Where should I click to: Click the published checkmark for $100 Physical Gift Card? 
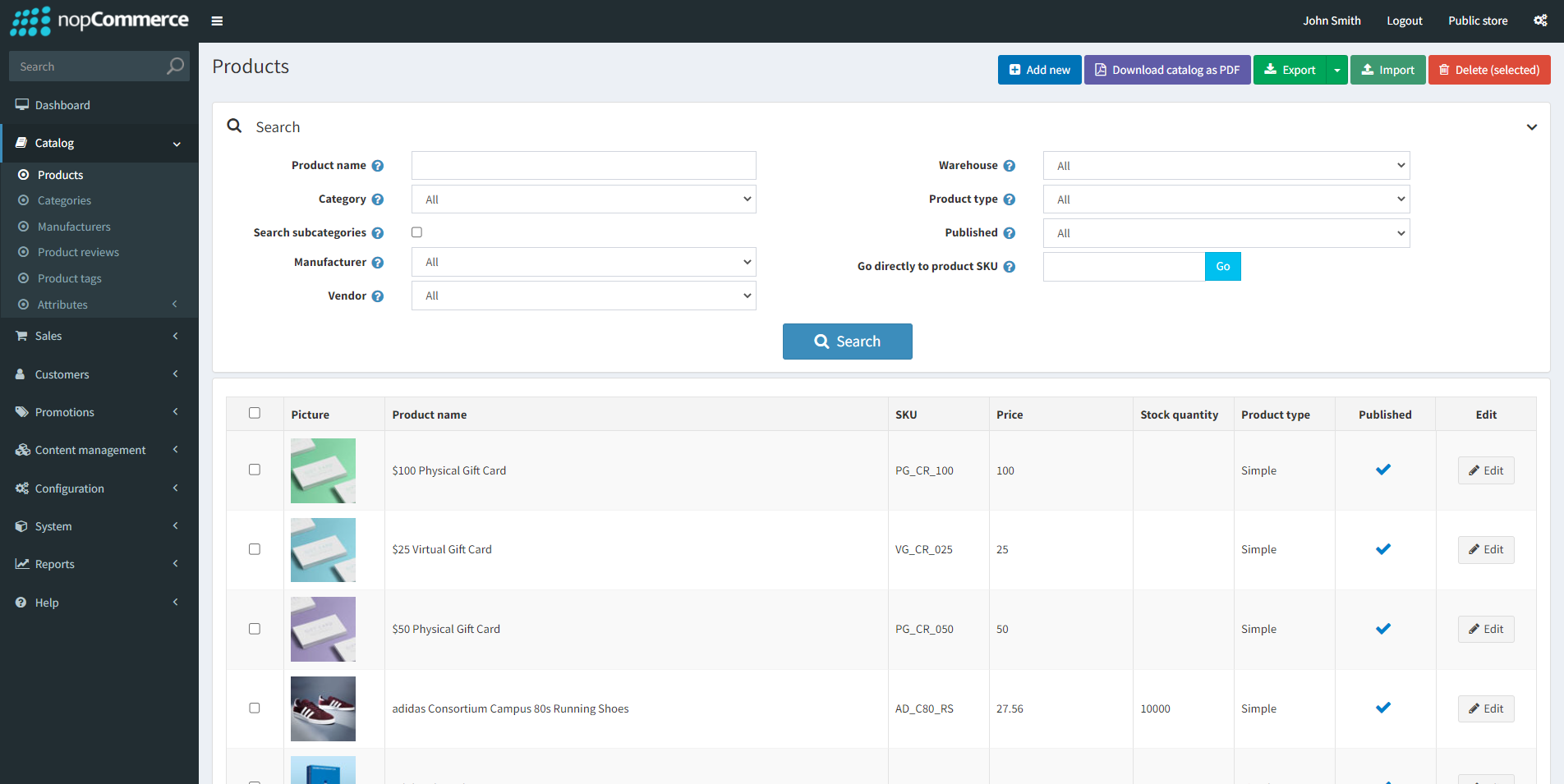(x=1383, y=470)
